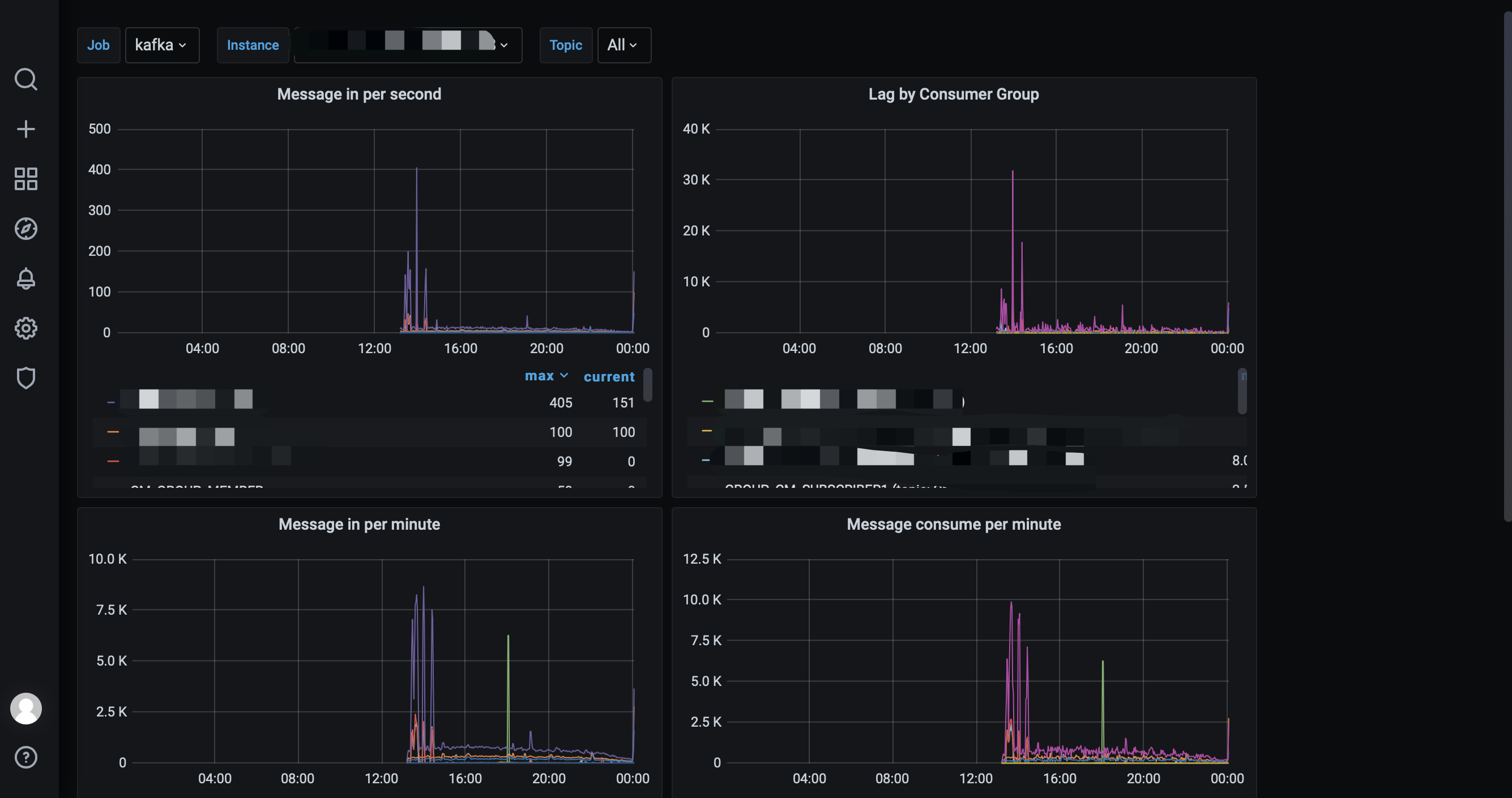
Task: Click the dashboards grid icon in sidebar
Action: (27, 178)
